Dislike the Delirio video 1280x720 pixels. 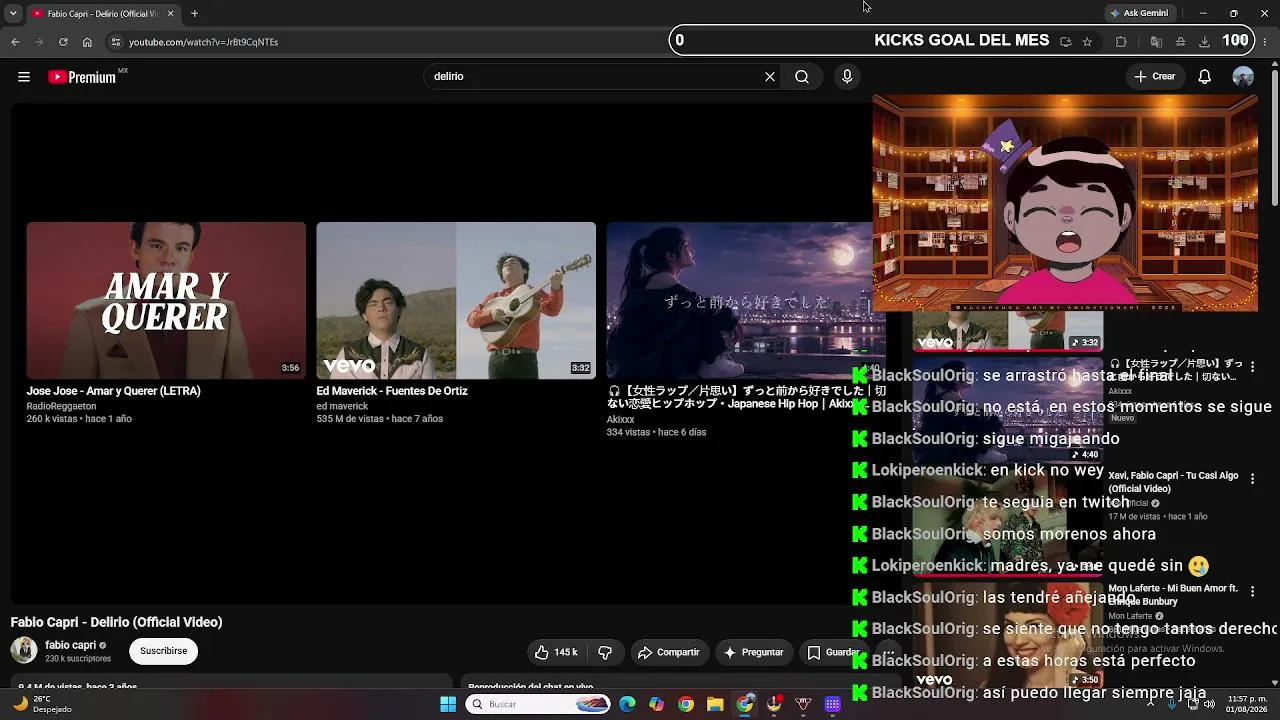click(x=605, y=652)
